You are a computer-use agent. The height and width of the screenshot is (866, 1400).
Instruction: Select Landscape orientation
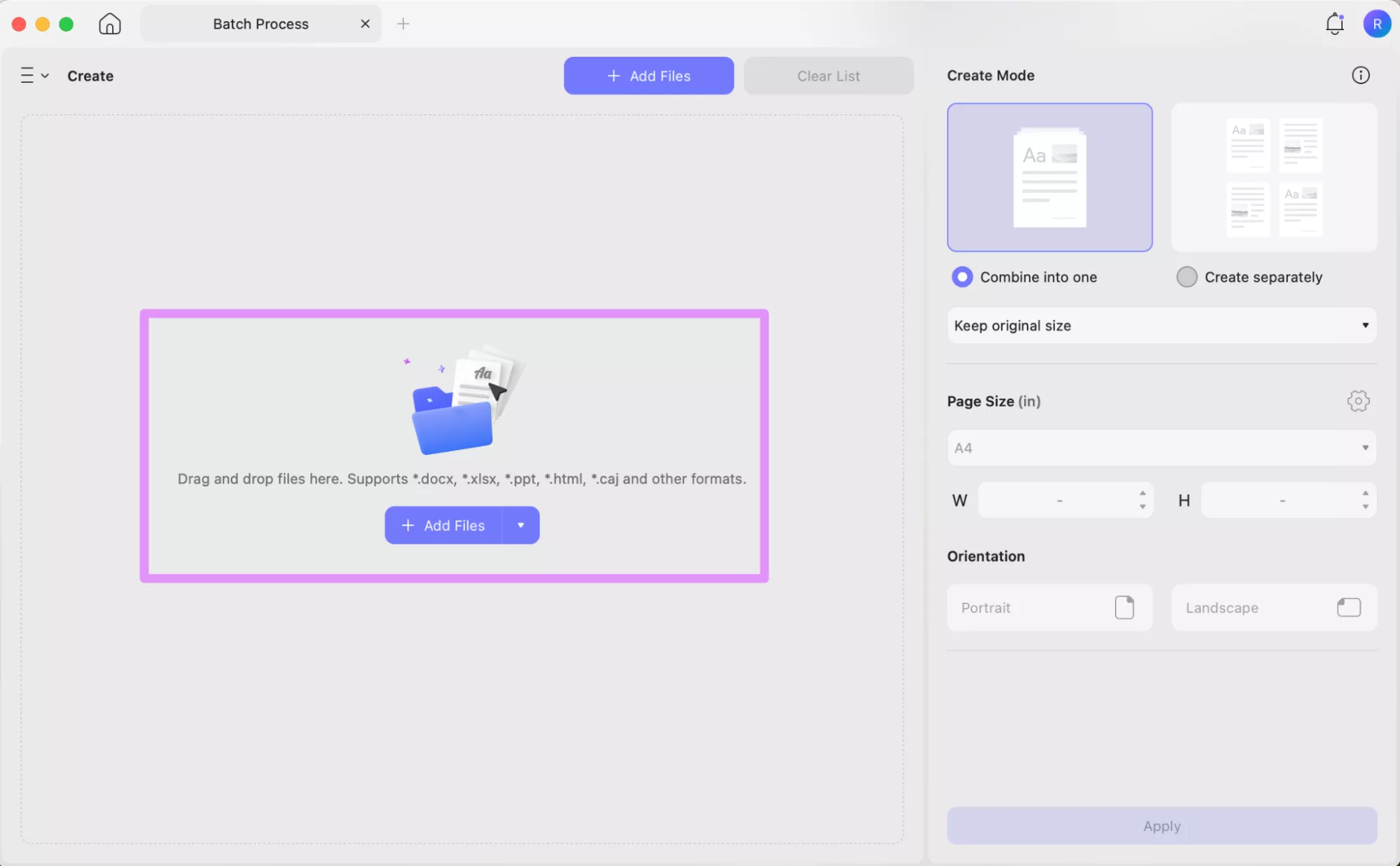(1273, 607)
